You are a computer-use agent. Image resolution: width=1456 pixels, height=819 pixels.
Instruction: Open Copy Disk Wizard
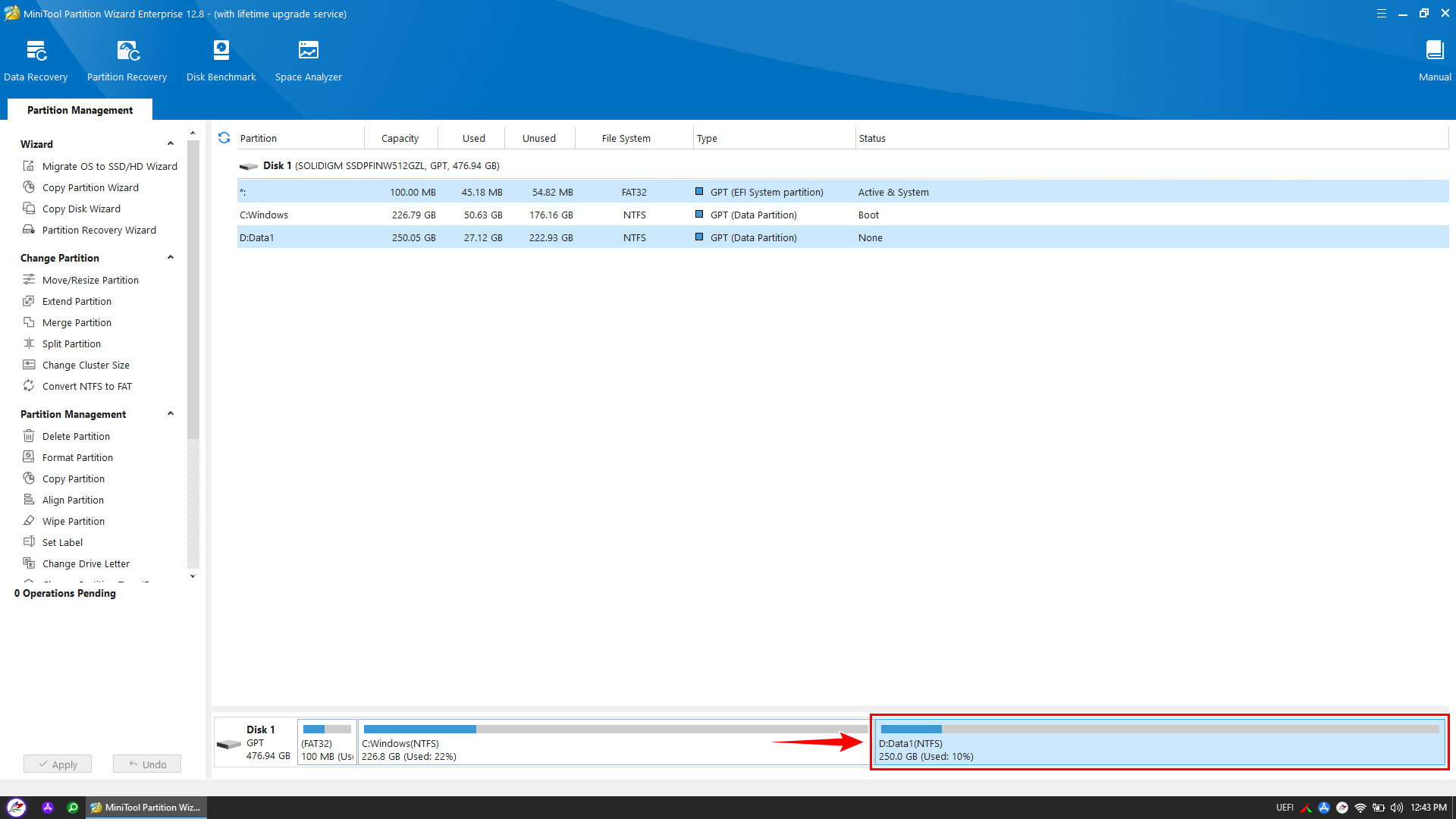[80, 209]
